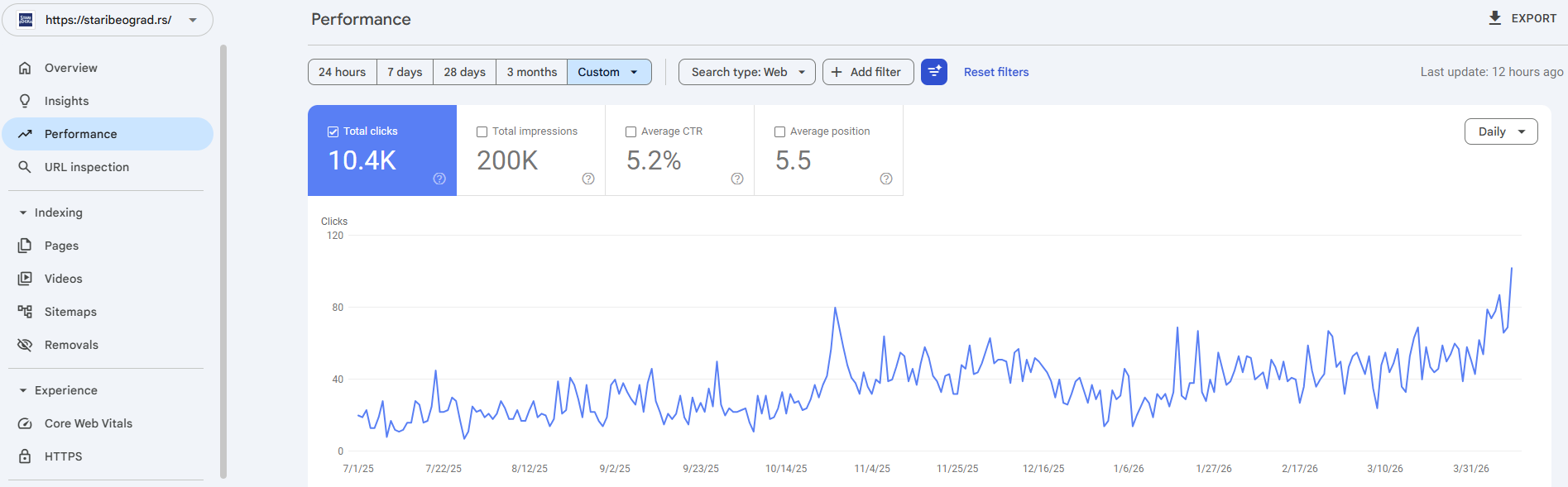Open the Daily granularity dropdown
This screenshot has width=1568, height=487.
(1500, 131)
